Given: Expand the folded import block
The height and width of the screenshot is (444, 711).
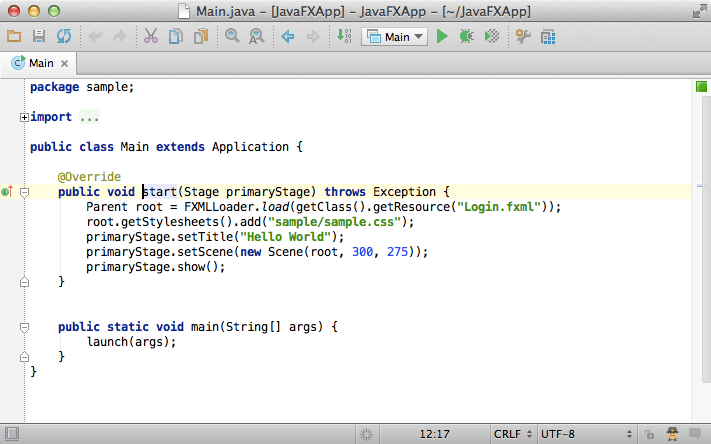Looking at the screenshot, I should click(x=24, y=117).
